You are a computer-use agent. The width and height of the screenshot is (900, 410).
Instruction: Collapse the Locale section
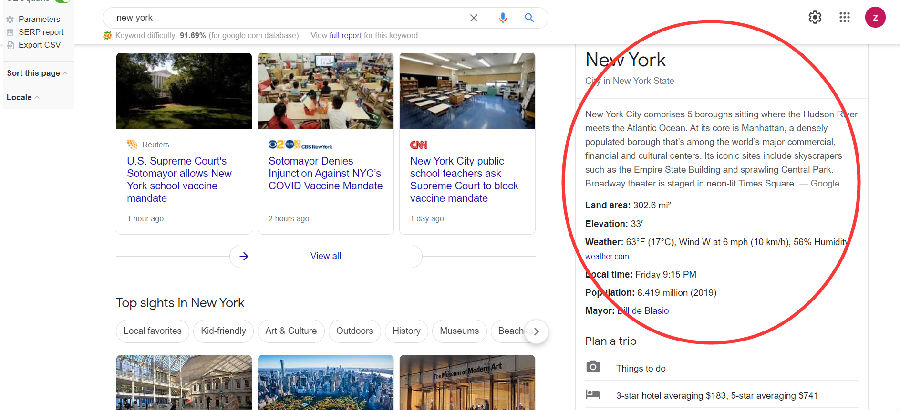click(23, 98)
